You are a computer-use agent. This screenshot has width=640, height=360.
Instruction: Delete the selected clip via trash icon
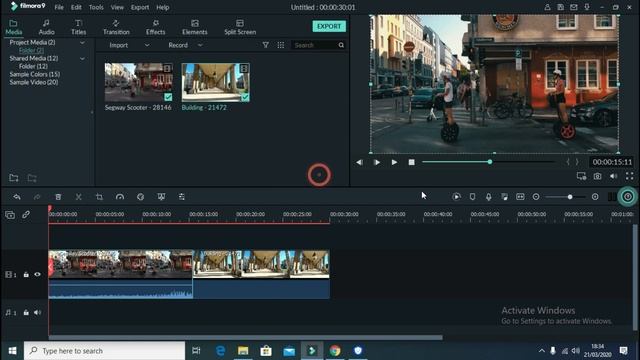pos(58,197)
